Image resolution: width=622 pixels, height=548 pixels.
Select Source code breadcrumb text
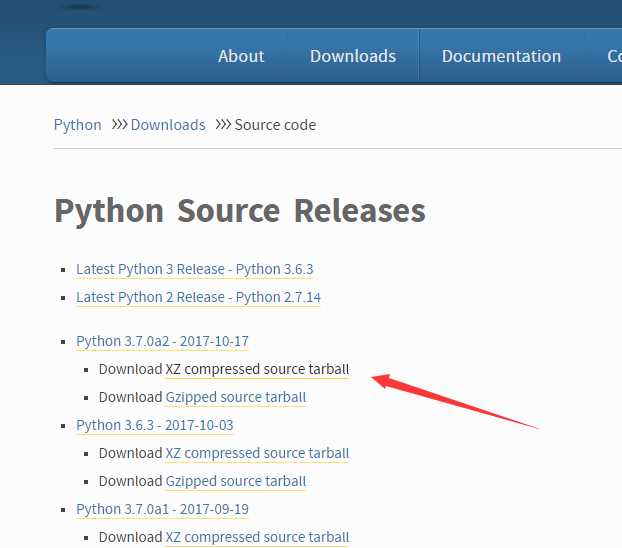[x=275, y=125]
